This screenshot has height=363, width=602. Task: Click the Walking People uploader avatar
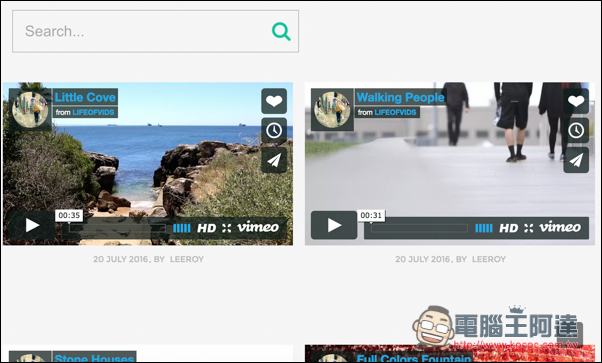332,109
